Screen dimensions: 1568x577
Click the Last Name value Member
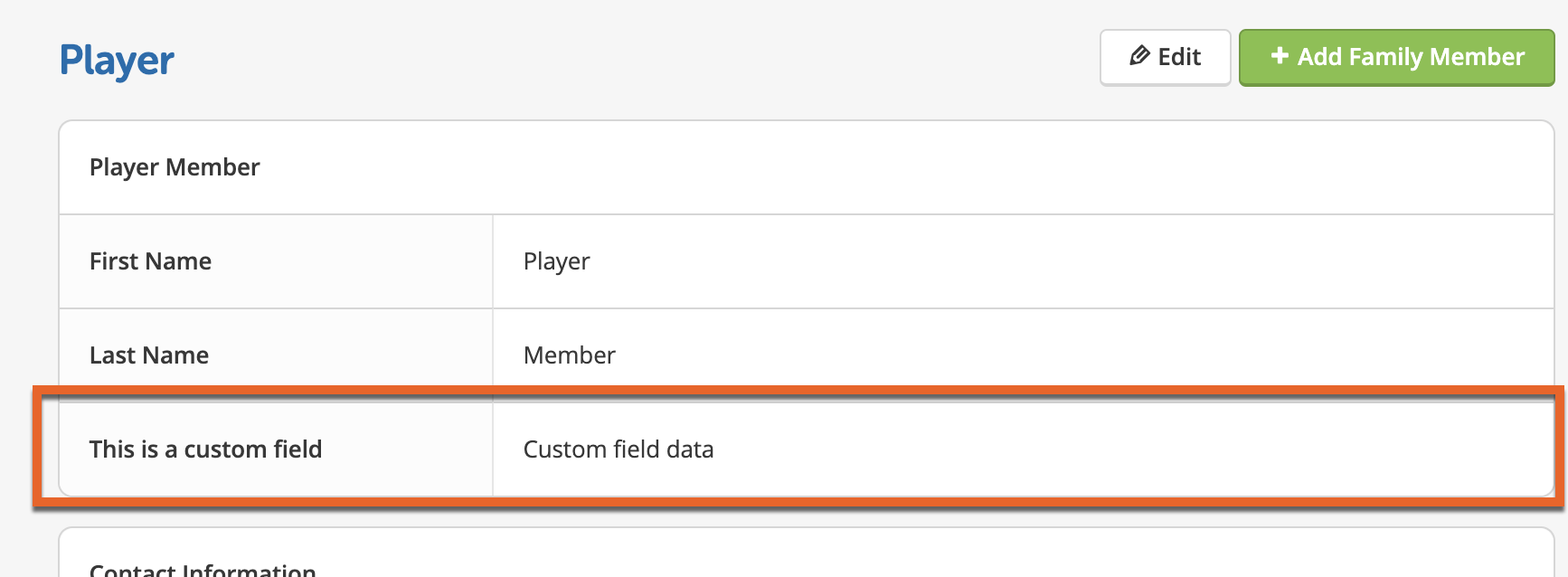569,355
